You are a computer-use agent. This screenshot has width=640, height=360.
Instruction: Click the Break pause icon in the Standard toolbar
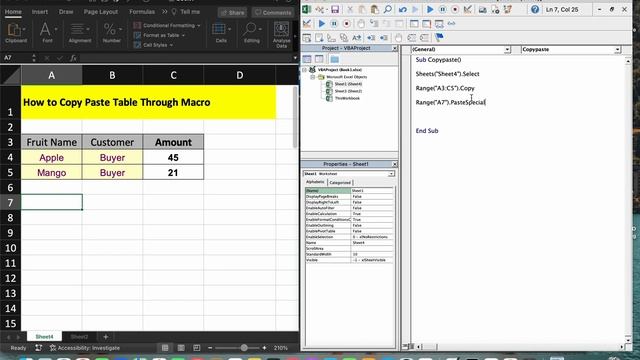tap(442, 9)
